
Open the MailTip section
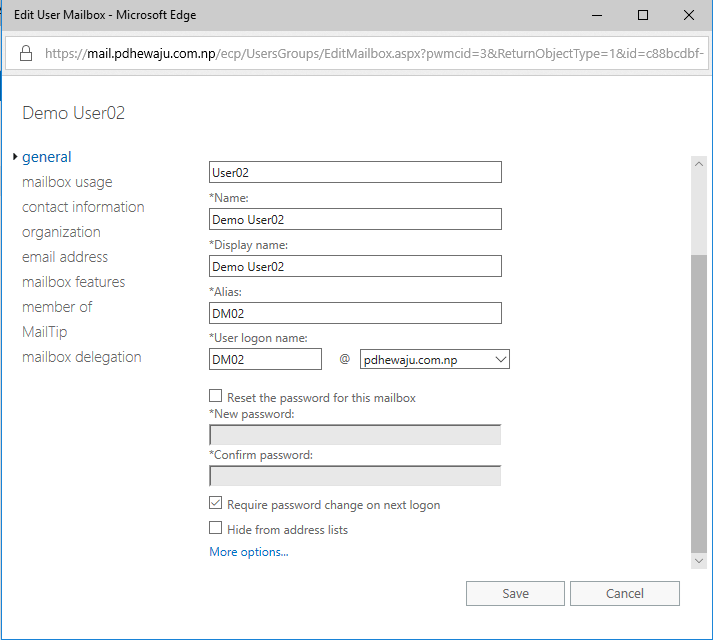pyautogui.click(x=45, y=332)
